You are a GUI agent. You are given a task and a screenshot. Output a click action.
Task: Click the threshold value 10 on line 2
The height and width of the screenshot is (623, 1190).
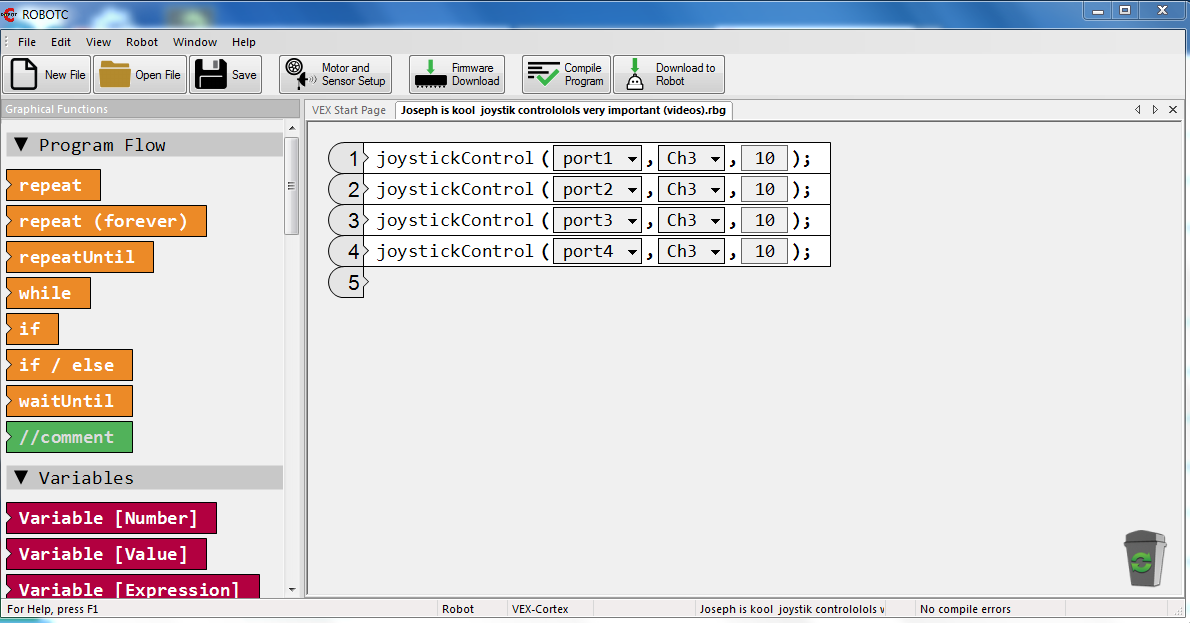point(764,190)
